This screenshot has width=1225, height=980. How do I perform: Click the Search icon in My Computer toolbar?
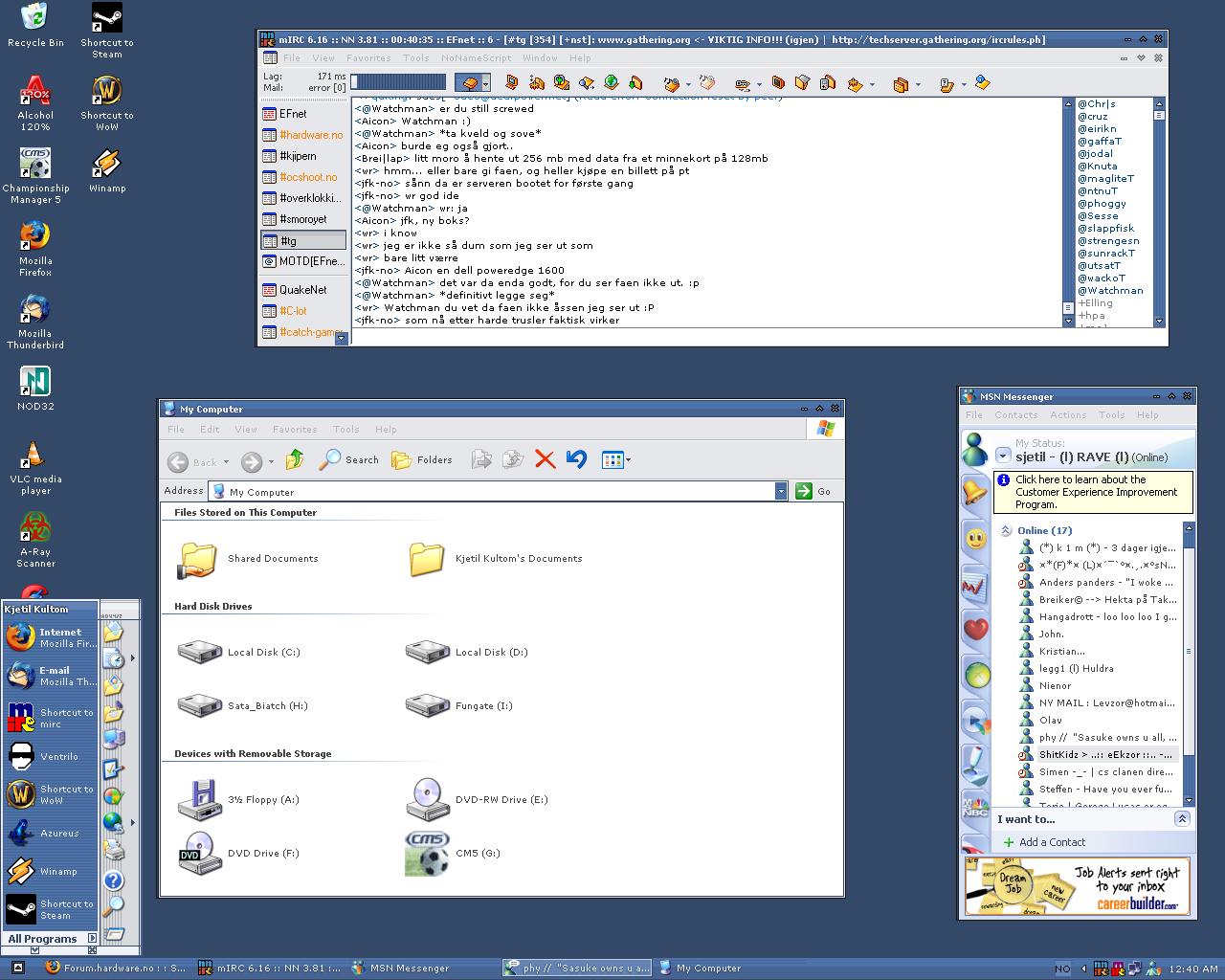(349, 460)
